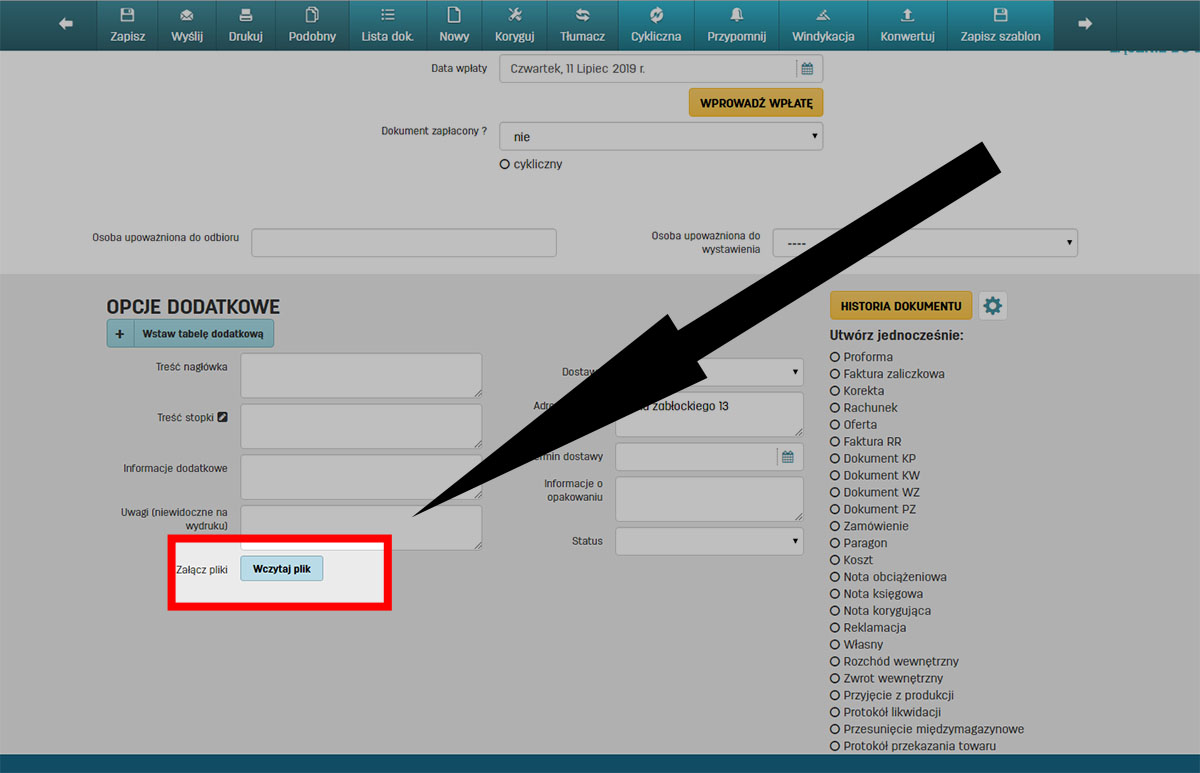Viewport: 1200px width, 773px height.
Task: Open Osoba upoważniona do wystawienia dropdown
Action: pyautogui.click(x=924, y=243)
